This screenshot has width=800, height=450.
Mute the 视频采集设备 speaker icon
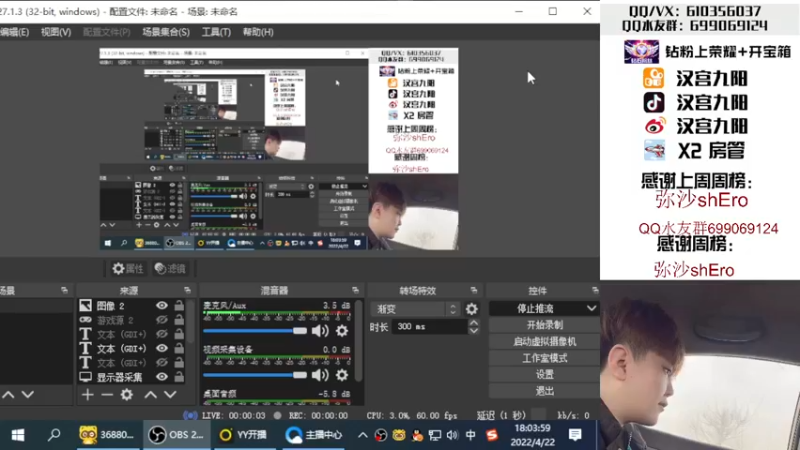click(320, 375)
